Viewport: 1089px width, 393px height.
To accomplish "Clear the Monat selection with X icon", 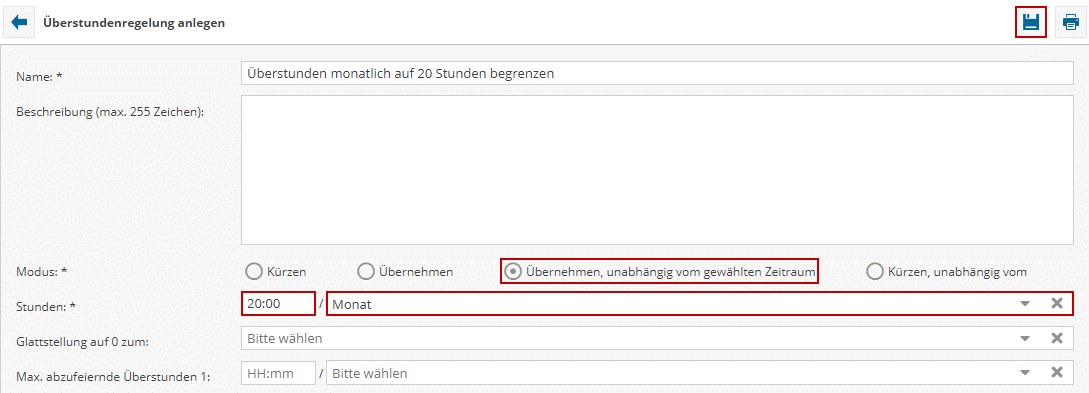I will coord(1056,303).
